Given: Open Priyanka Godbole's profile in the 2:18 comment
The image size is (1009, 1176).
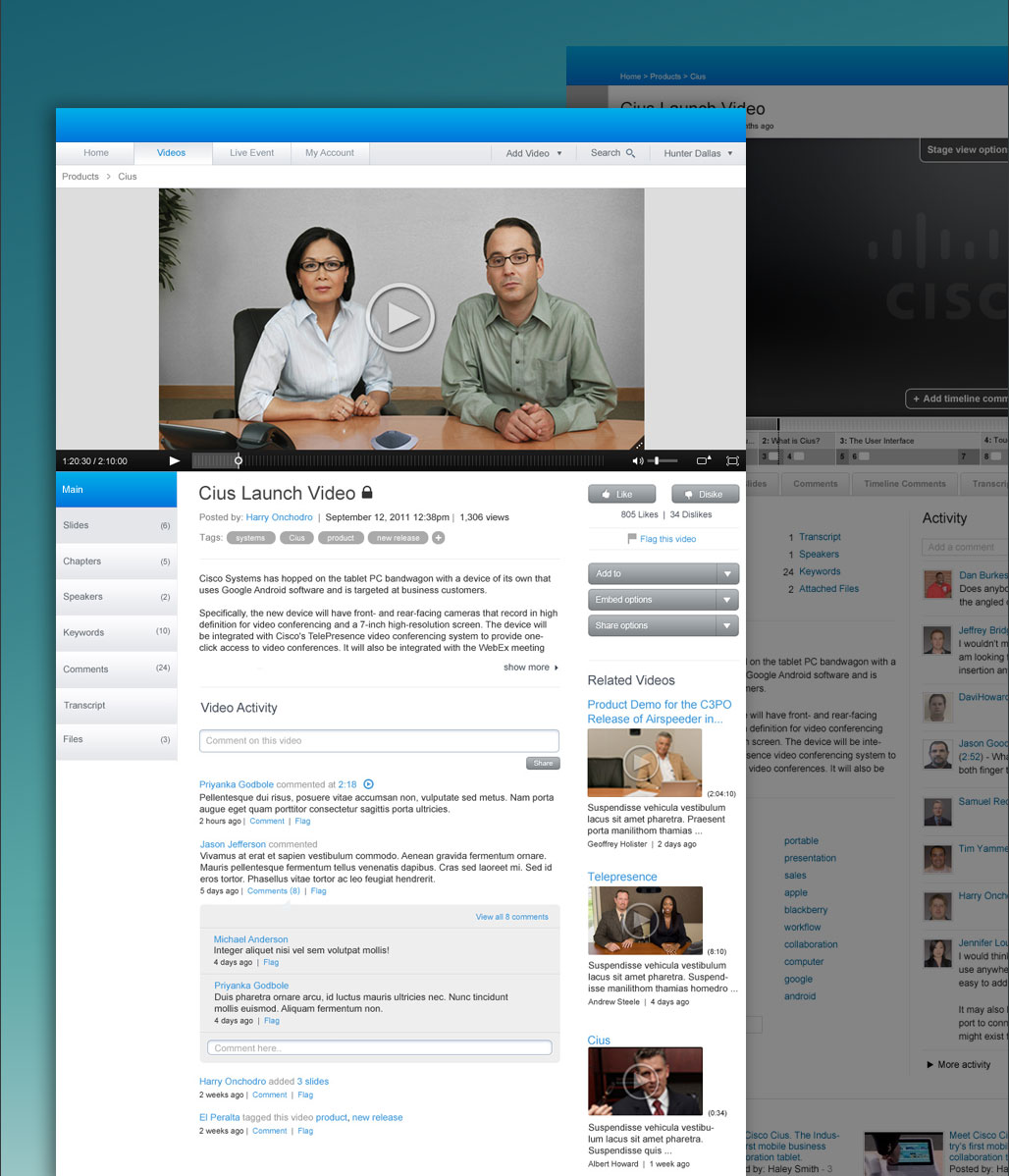Looking at the screenshot, I should pyautogui.click(x=237, y=783).
